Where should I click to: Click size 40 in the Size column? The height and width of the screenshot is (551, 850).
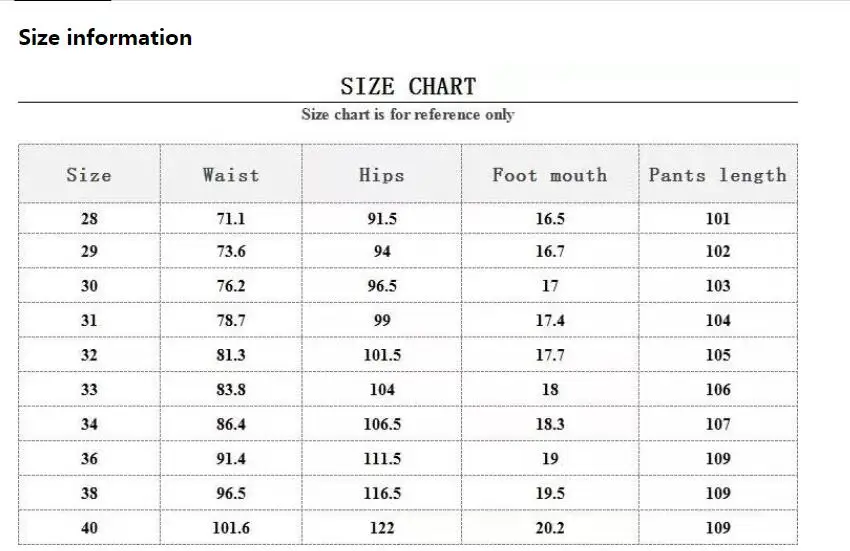[89, 528]
